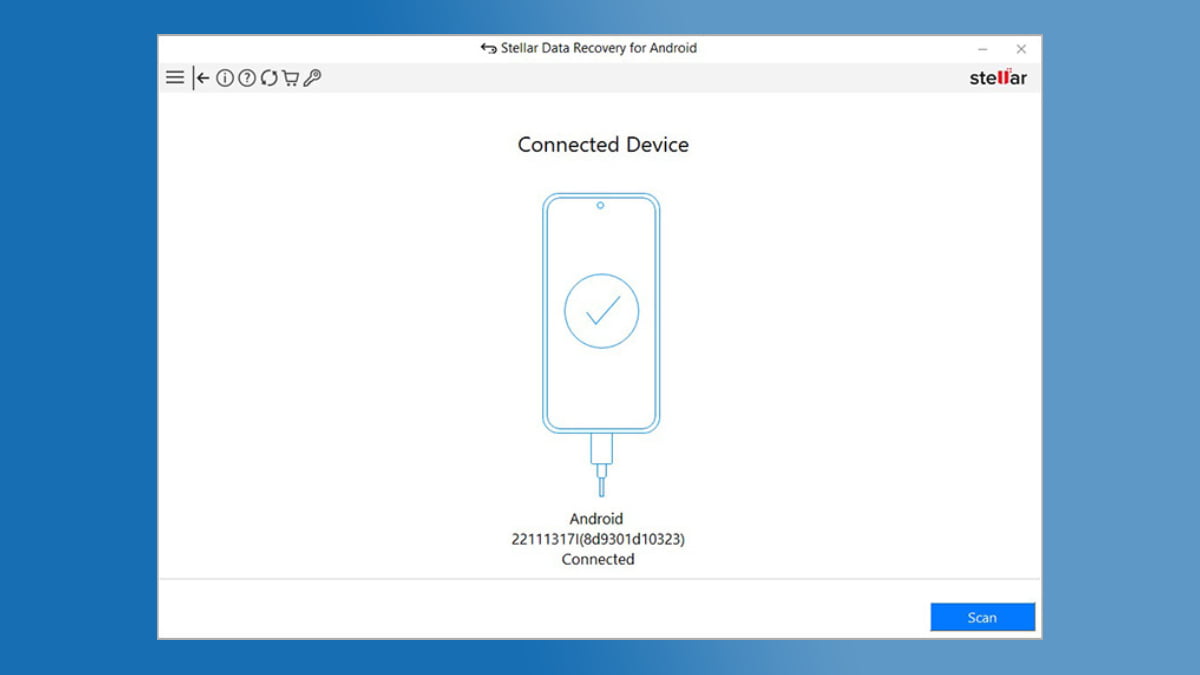Close the Stellar Data Recovery window

pyautogui.click(x=1021, y=49)
